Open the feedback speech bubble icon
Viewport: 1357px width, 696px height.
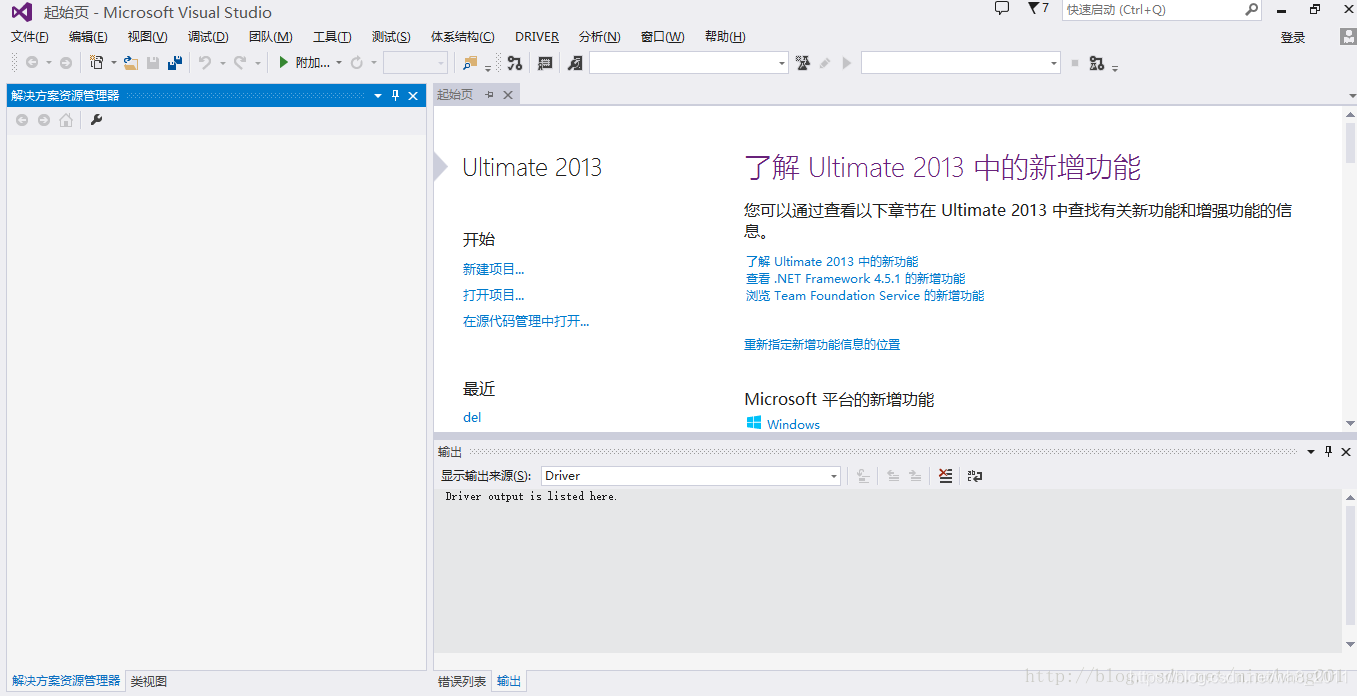click(x=1002, y=9)
